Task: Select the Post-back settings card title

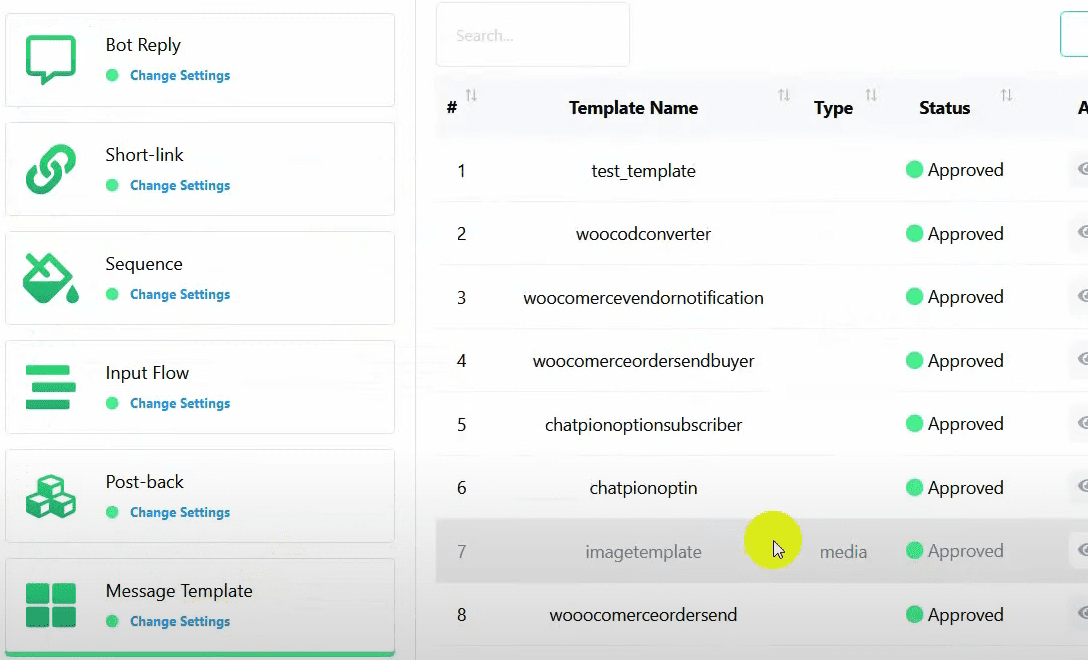Action: point(145,482)
